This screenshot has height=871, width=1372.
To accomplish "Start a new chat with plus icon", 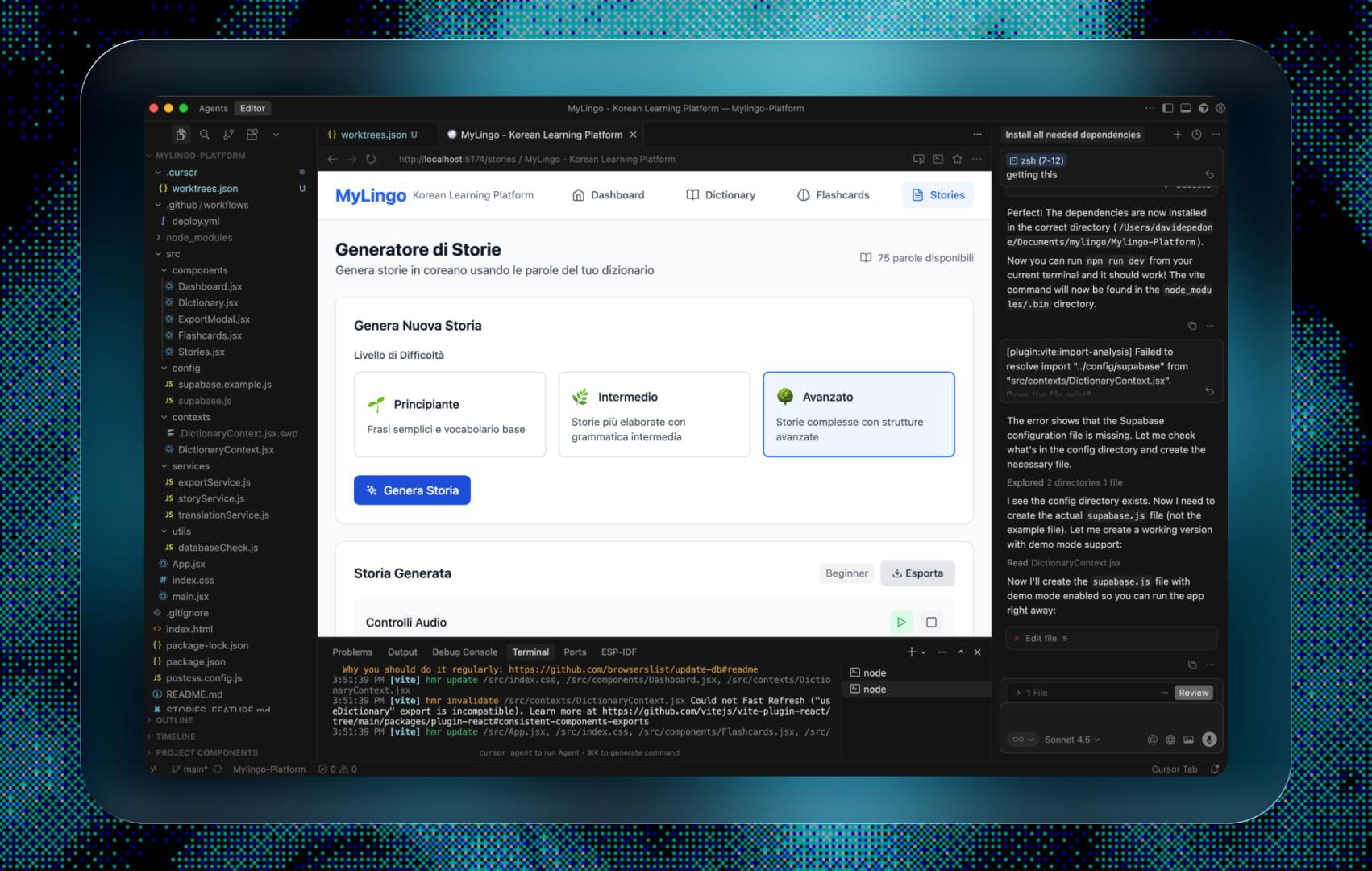I will tap(1177, 135).
